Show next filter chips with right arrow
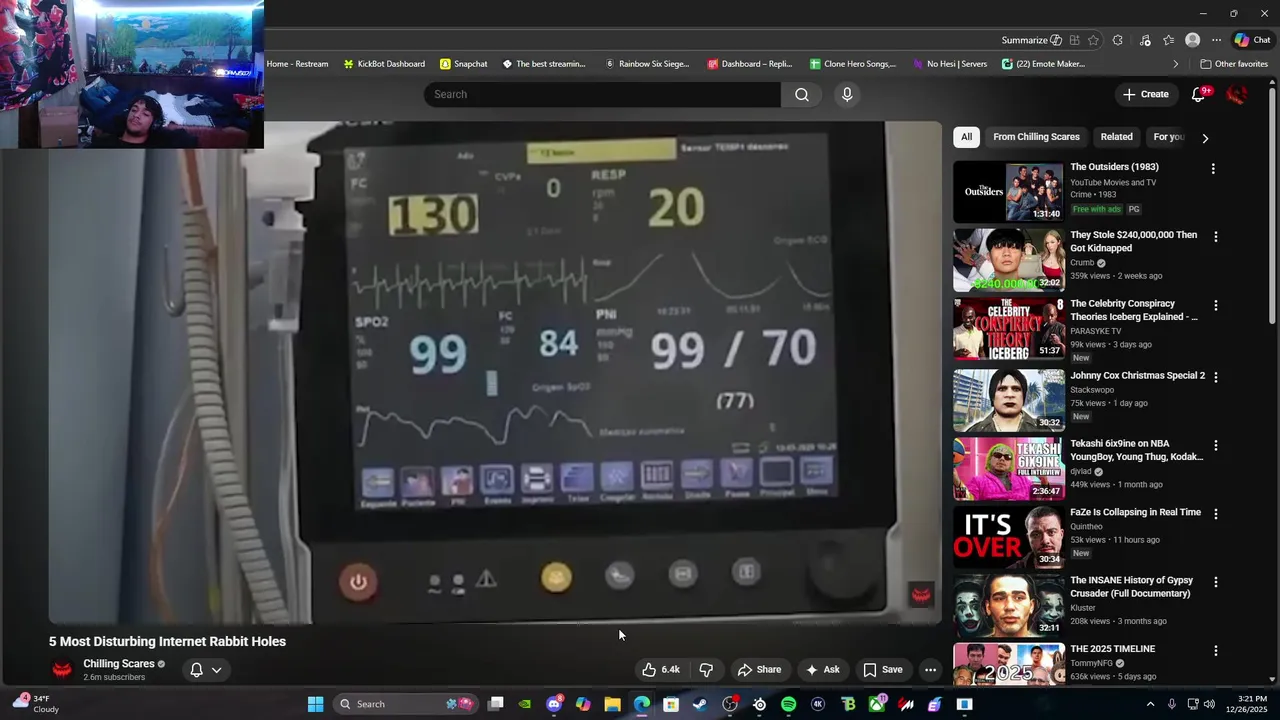Image resolution: width=1280 pixels, height=720 pixels. (1205, 138)
